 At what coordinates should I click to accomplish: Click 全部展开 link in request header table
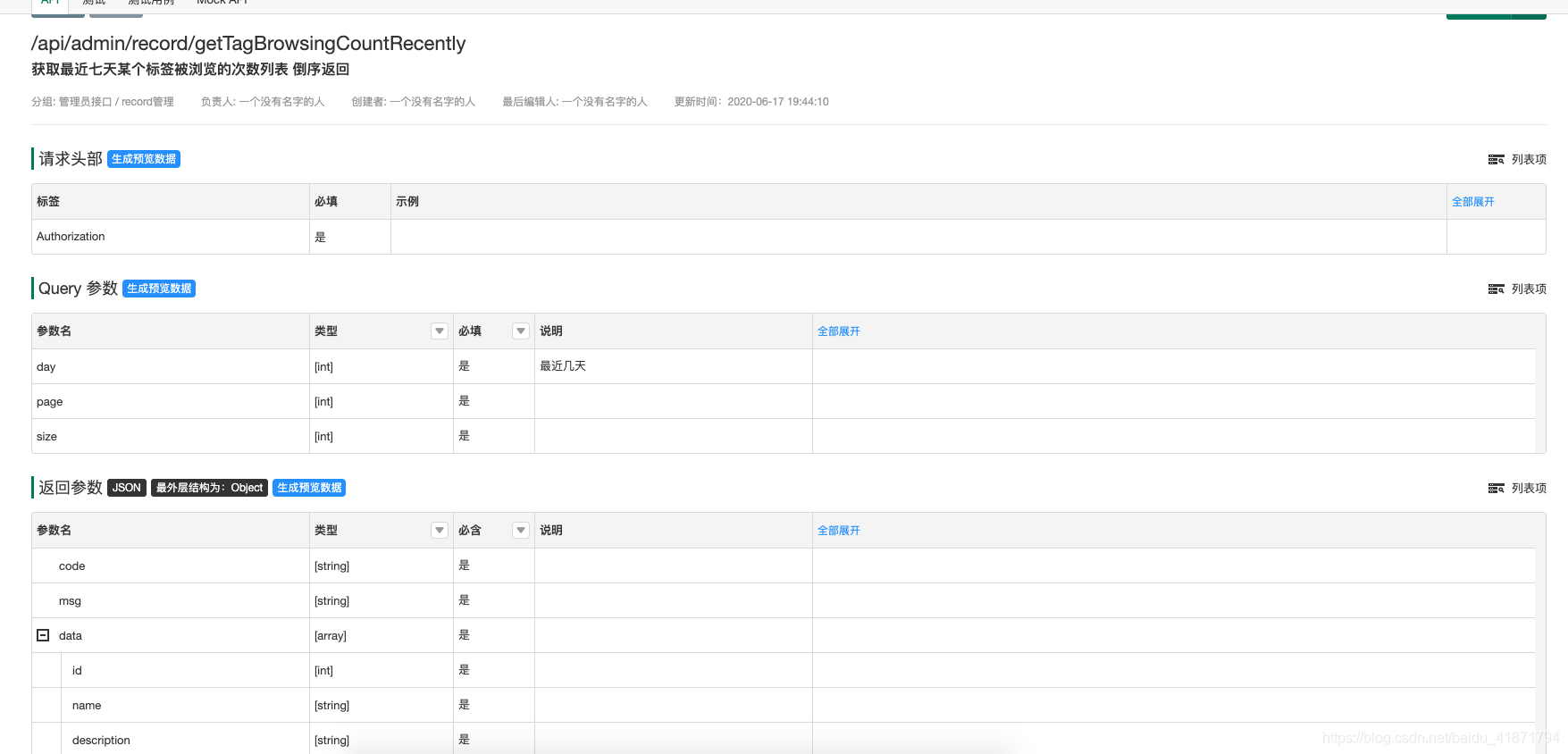point(1472,202)
